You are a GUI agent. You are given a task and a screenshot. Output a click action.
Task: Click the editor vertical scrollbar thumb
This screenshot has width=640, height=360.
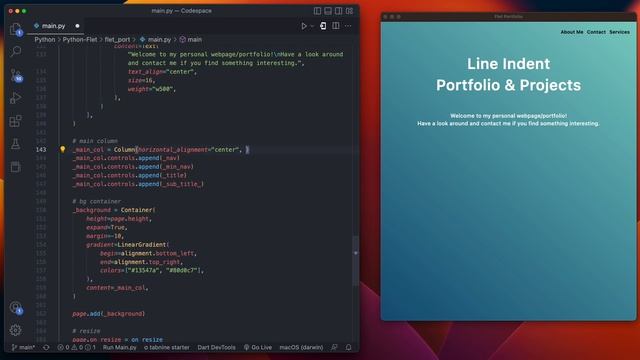[356, 261]
